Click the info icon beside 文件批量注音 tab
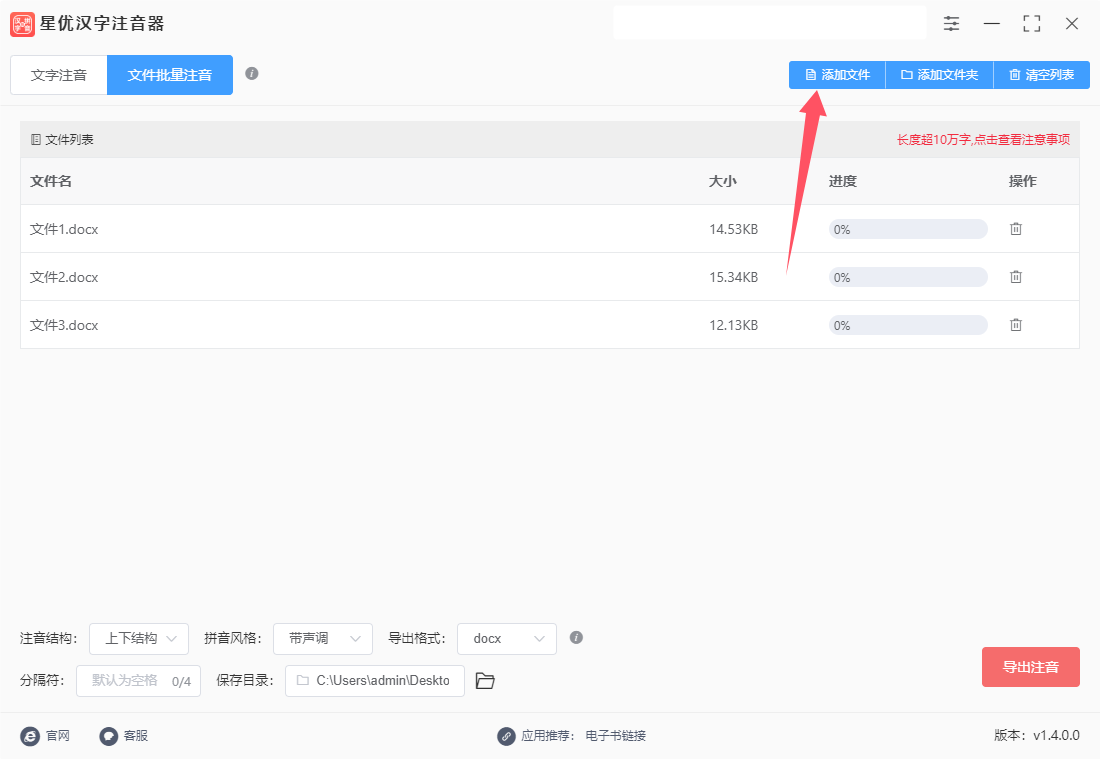 (252, 74)
